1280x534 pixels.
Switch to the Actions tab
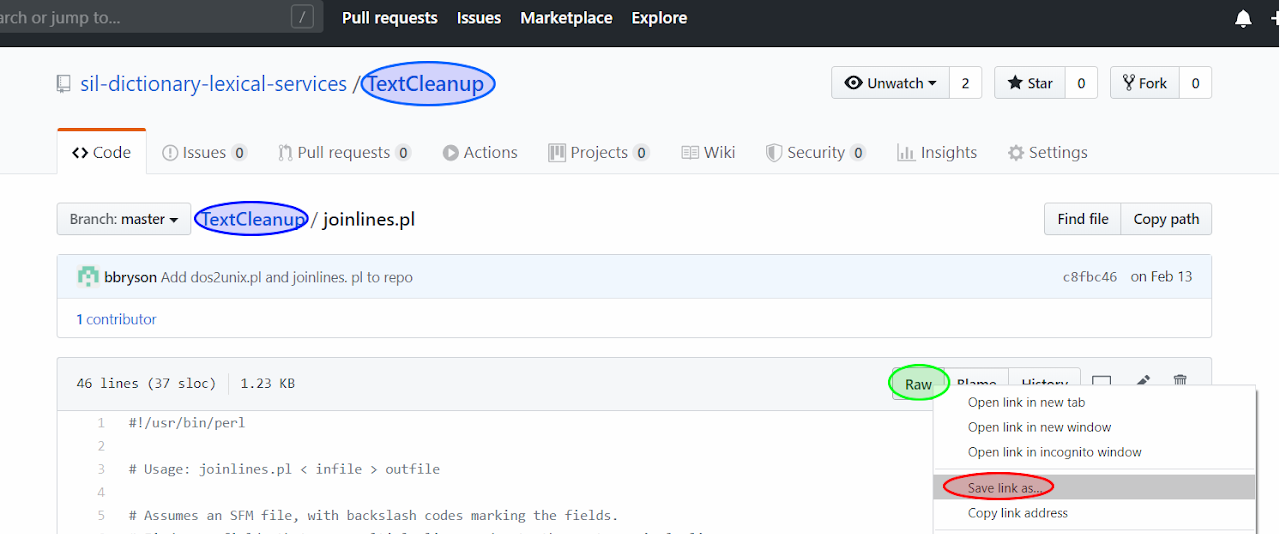[480, 152]
